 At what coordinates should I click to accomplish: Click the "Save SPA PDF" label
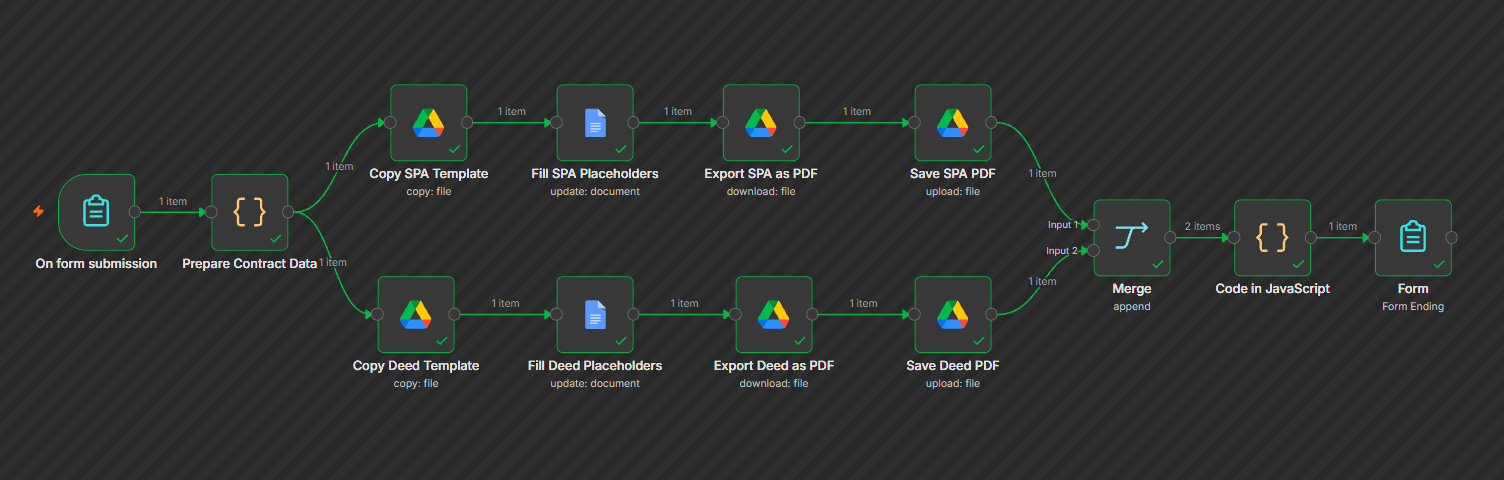[953, 174]
